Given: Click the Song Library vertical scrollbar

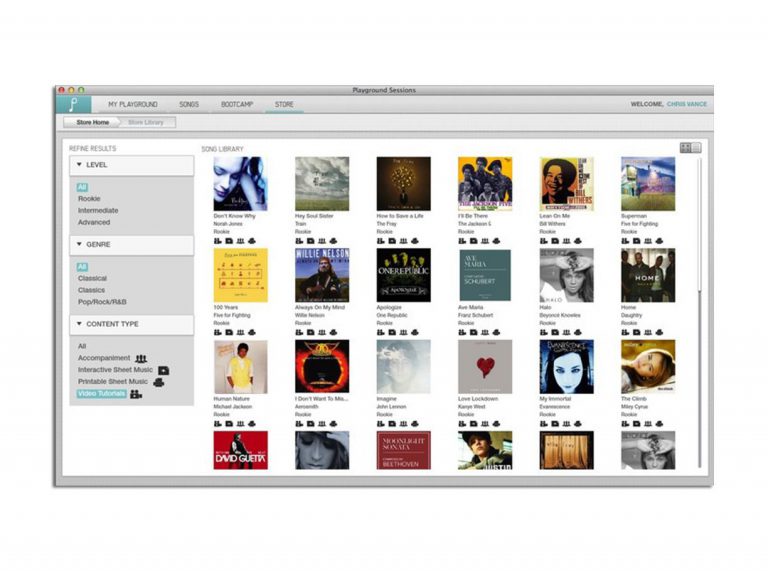Looking at the screenshot, I should coord(699,313).
